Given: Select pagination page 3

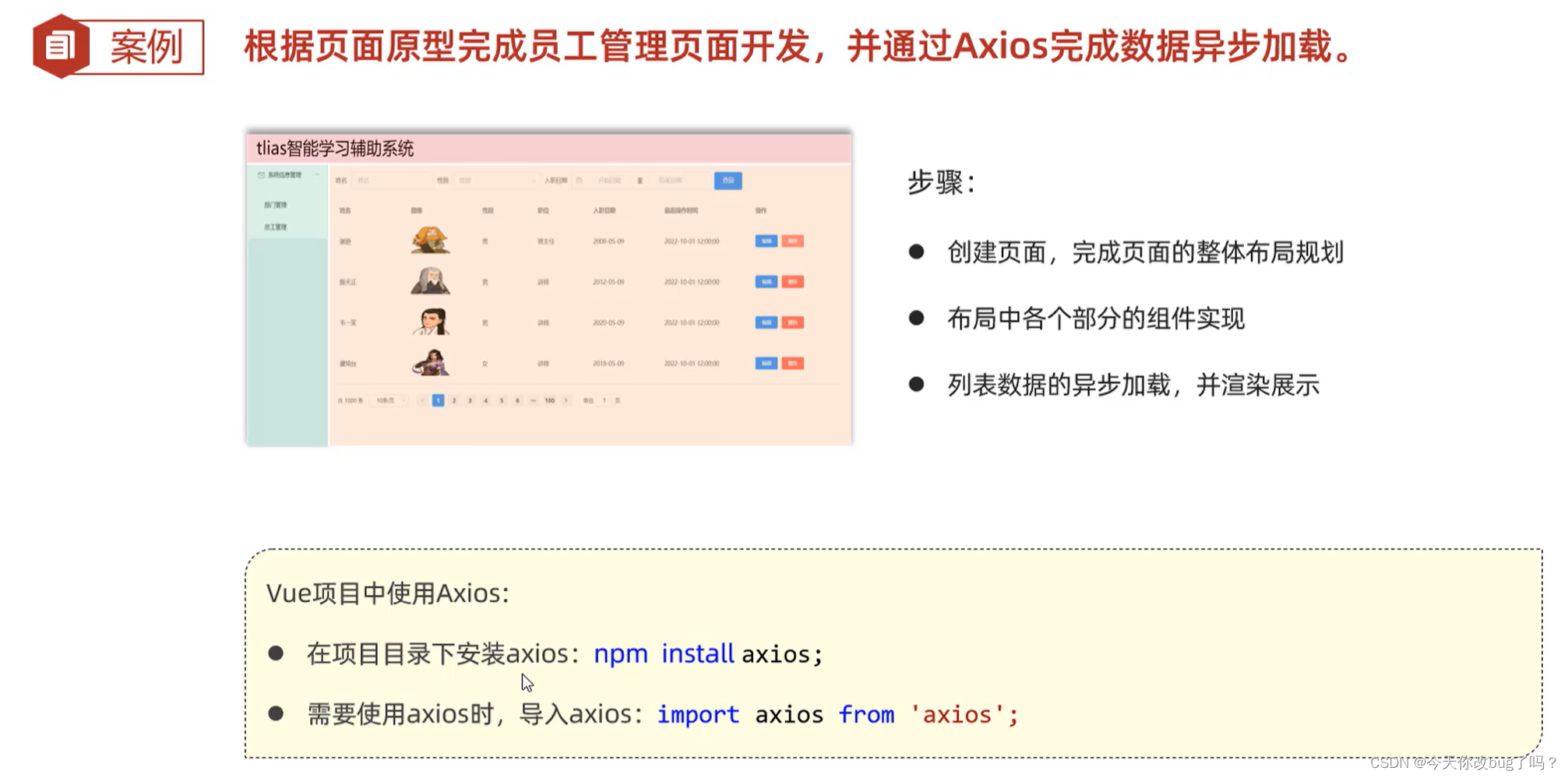Looking at the screenshot, I should pyautogui.click(x=470, y=400).
